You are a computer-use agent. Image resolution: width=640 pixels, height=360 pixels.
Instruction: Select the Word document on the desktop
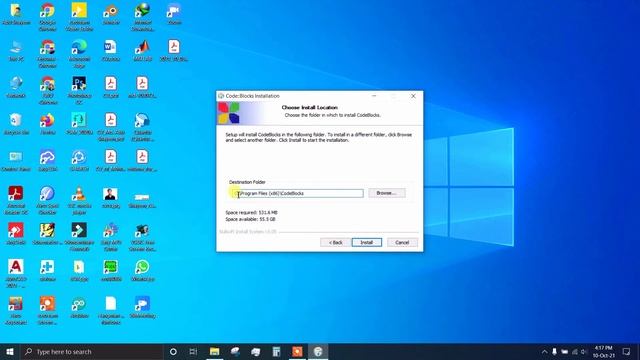tap(111, 51)
